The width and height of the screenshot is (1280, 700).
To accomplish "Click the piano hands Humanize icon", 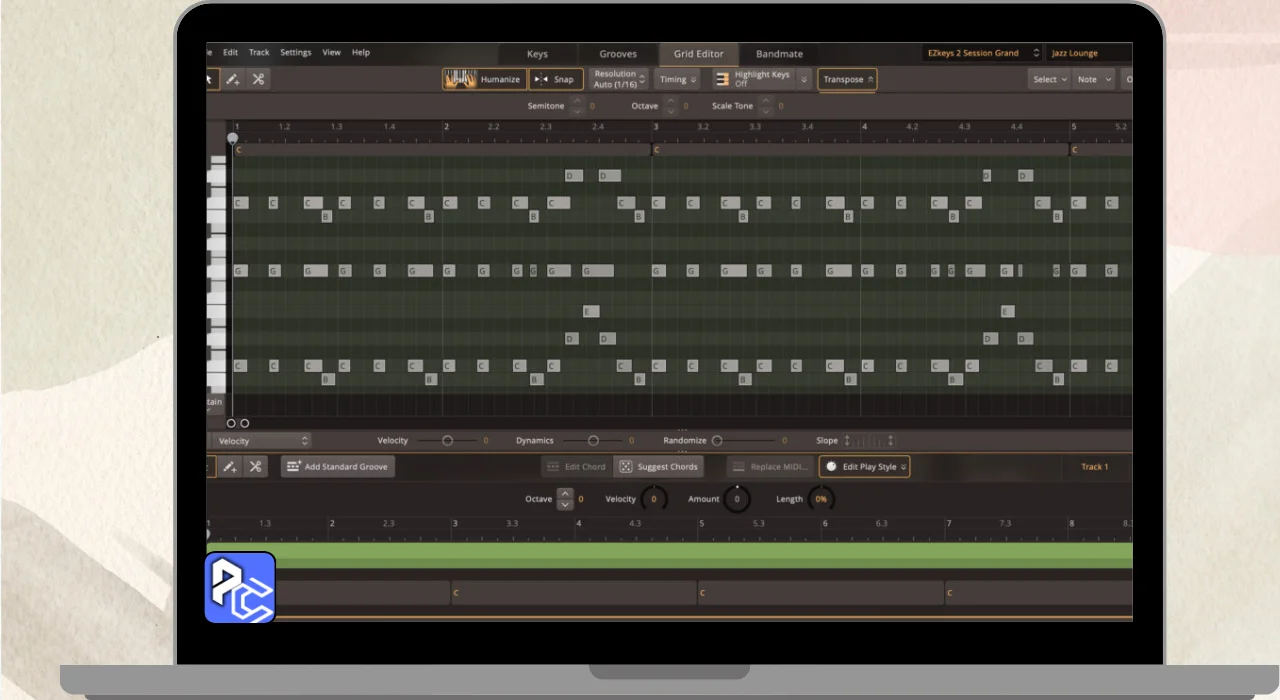I will pyautogui.click(x=459, y=79).
